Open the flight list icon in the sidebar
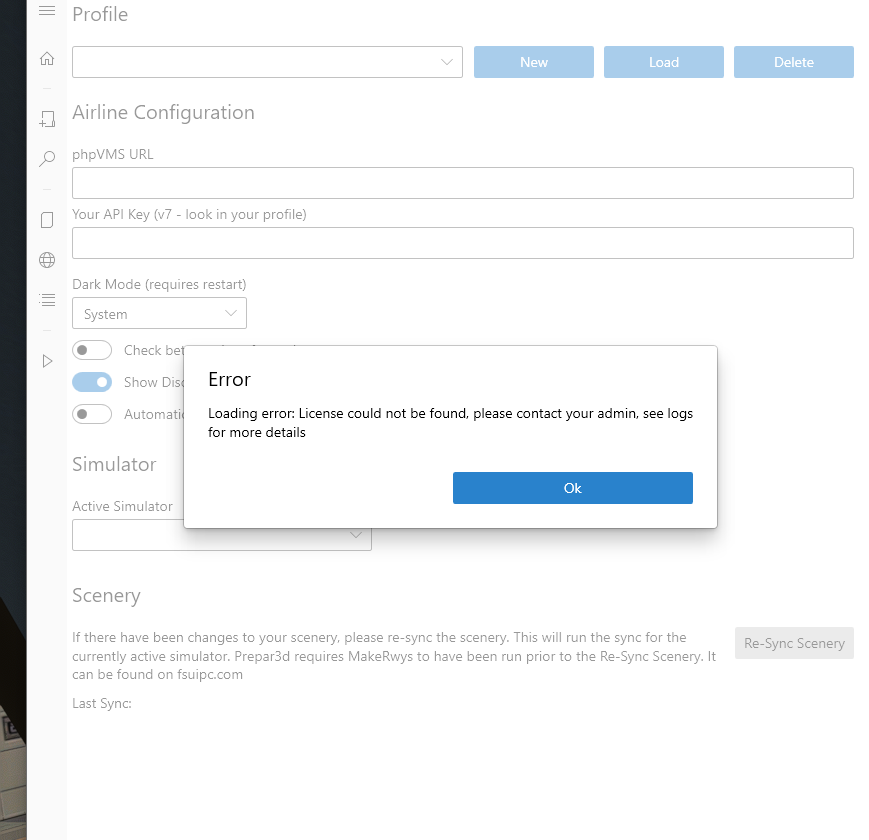The image size is (869, 840). pos(46,299)
